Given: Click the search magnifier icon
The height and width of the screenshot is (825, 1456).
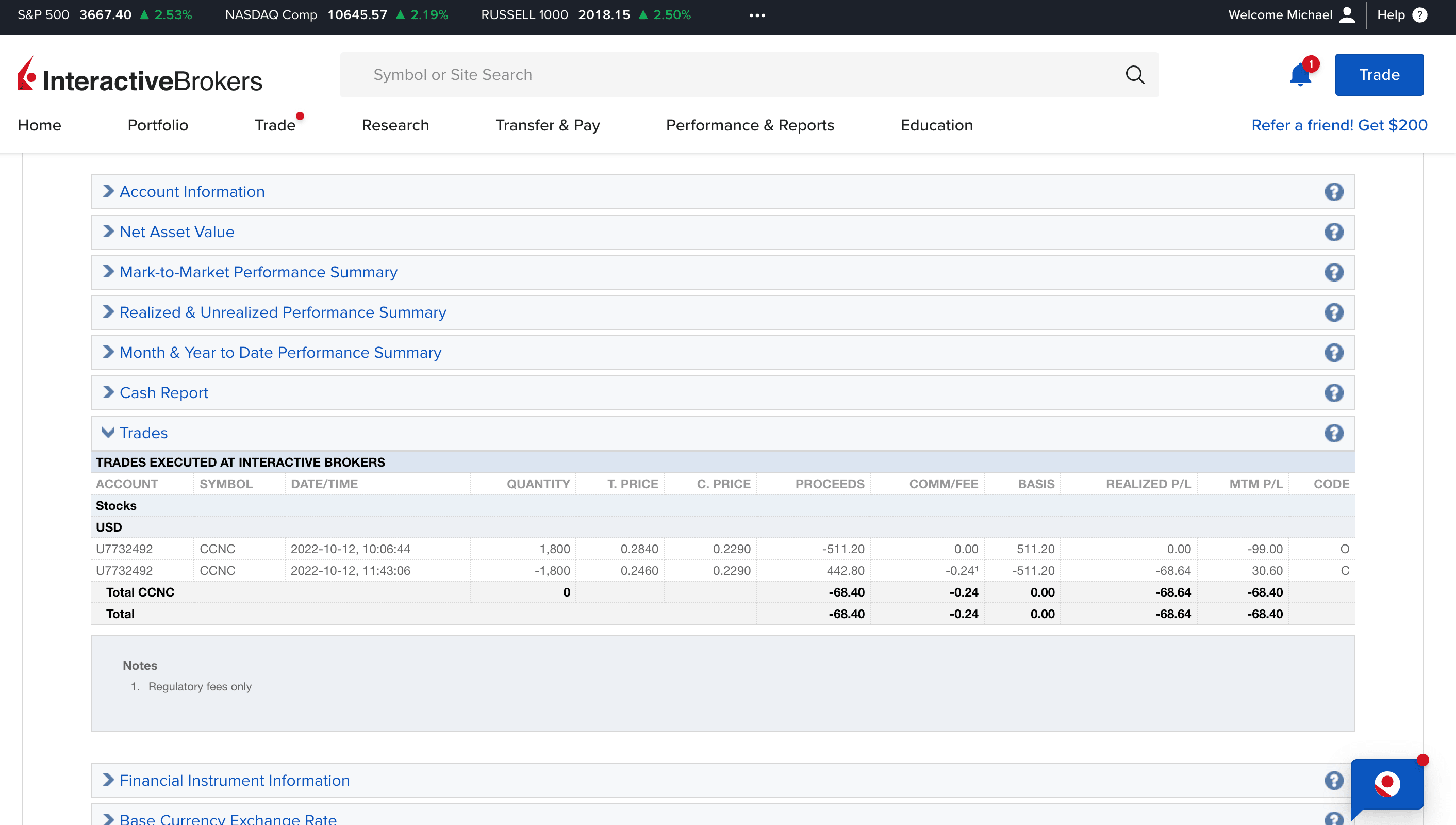Looking at the screenshot, I should click(1135, 75).
